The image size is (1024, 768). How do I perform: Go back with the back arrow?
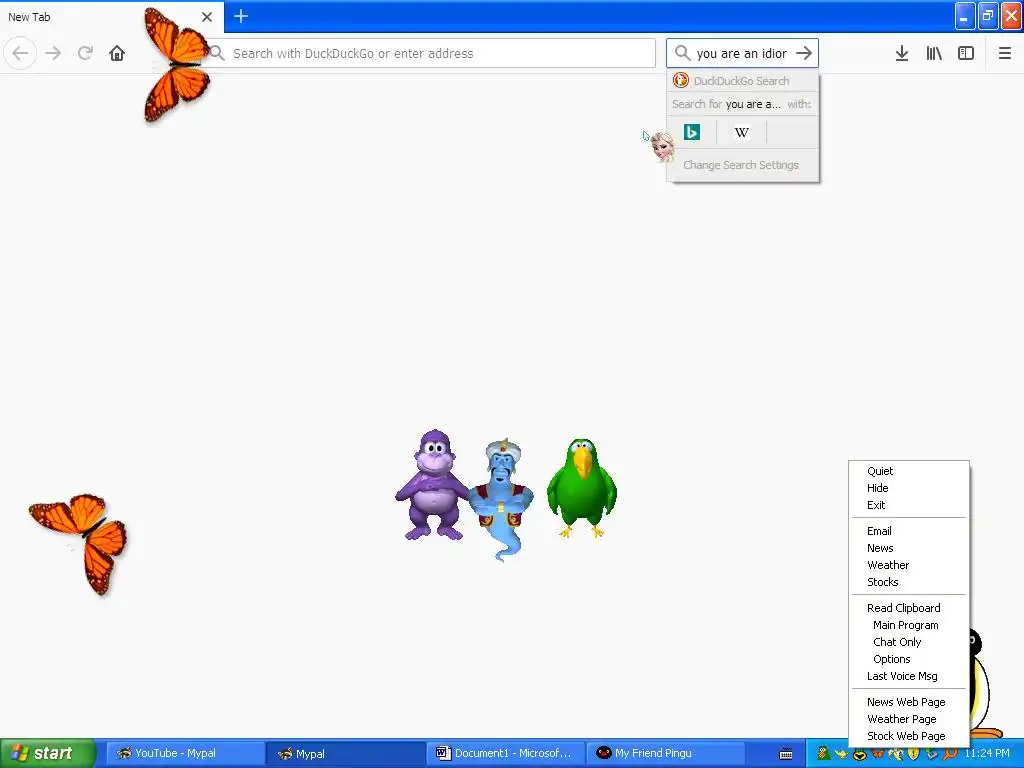pos(20,53)
